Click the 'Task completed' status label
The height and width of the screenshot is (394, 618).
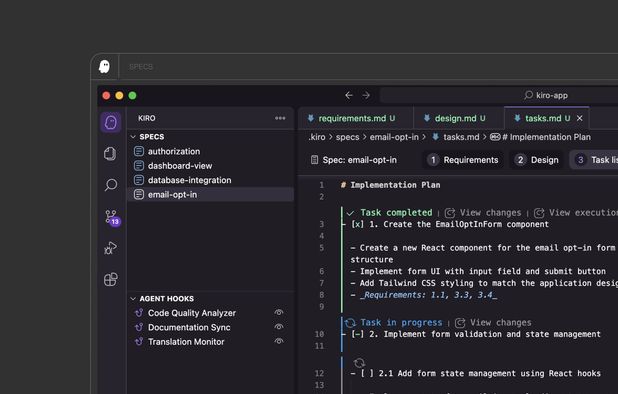click(396, 213)
